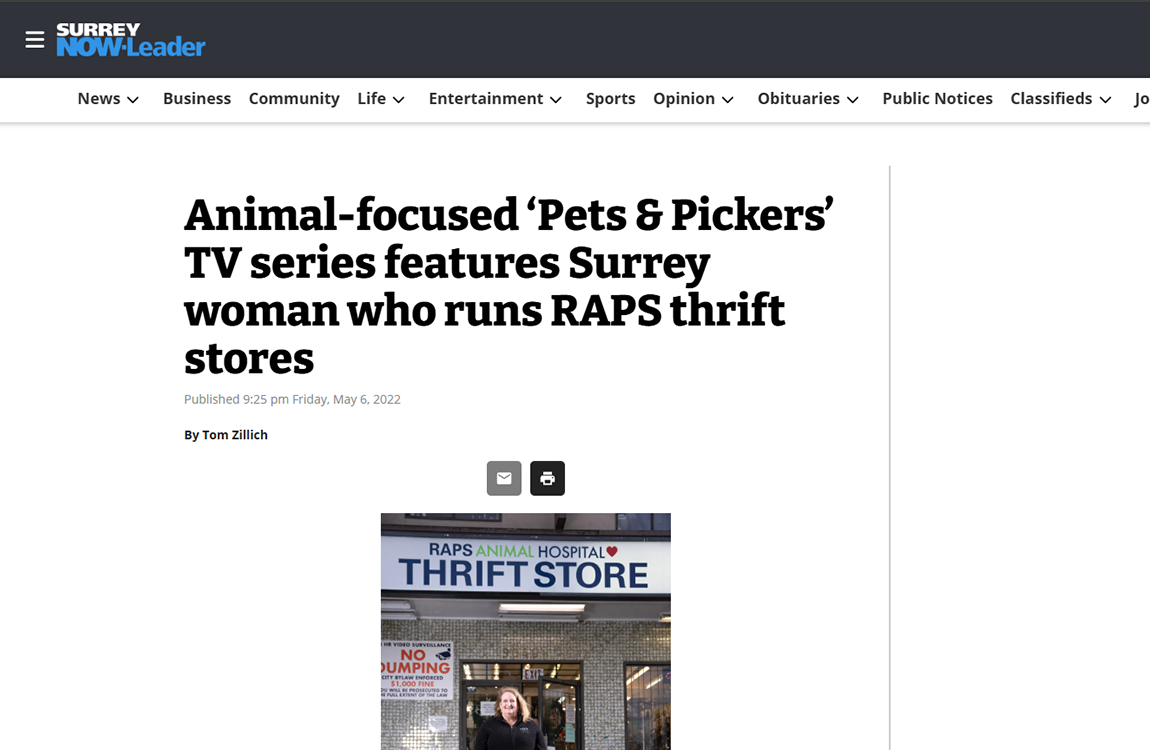
Task: Click the Surrey Now-Leader logo
Action: pyautogui.click(x=131, y=40)
